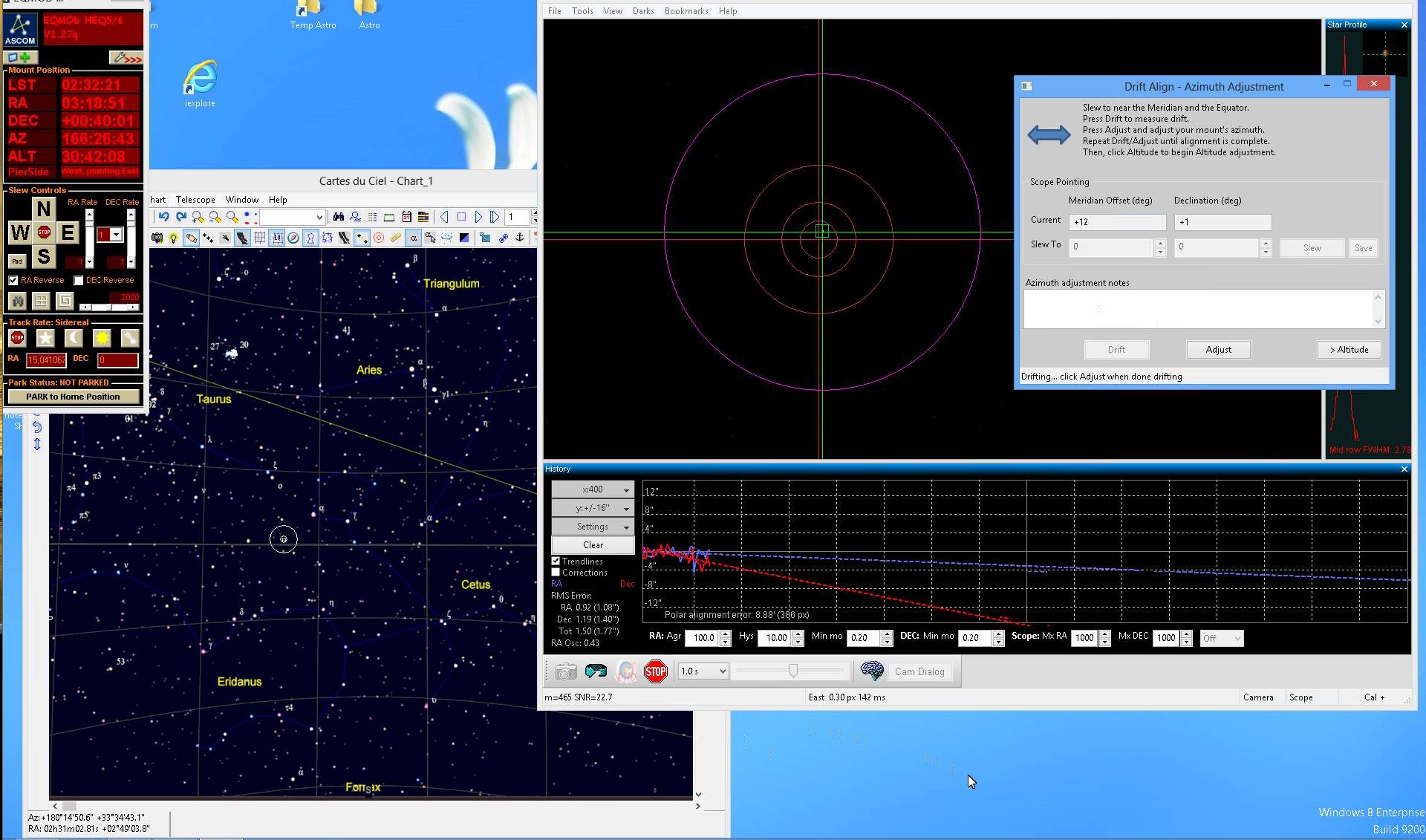1426x840 pixels.
Task: Click the PARK to Home Position button
Action: [73, 396]
